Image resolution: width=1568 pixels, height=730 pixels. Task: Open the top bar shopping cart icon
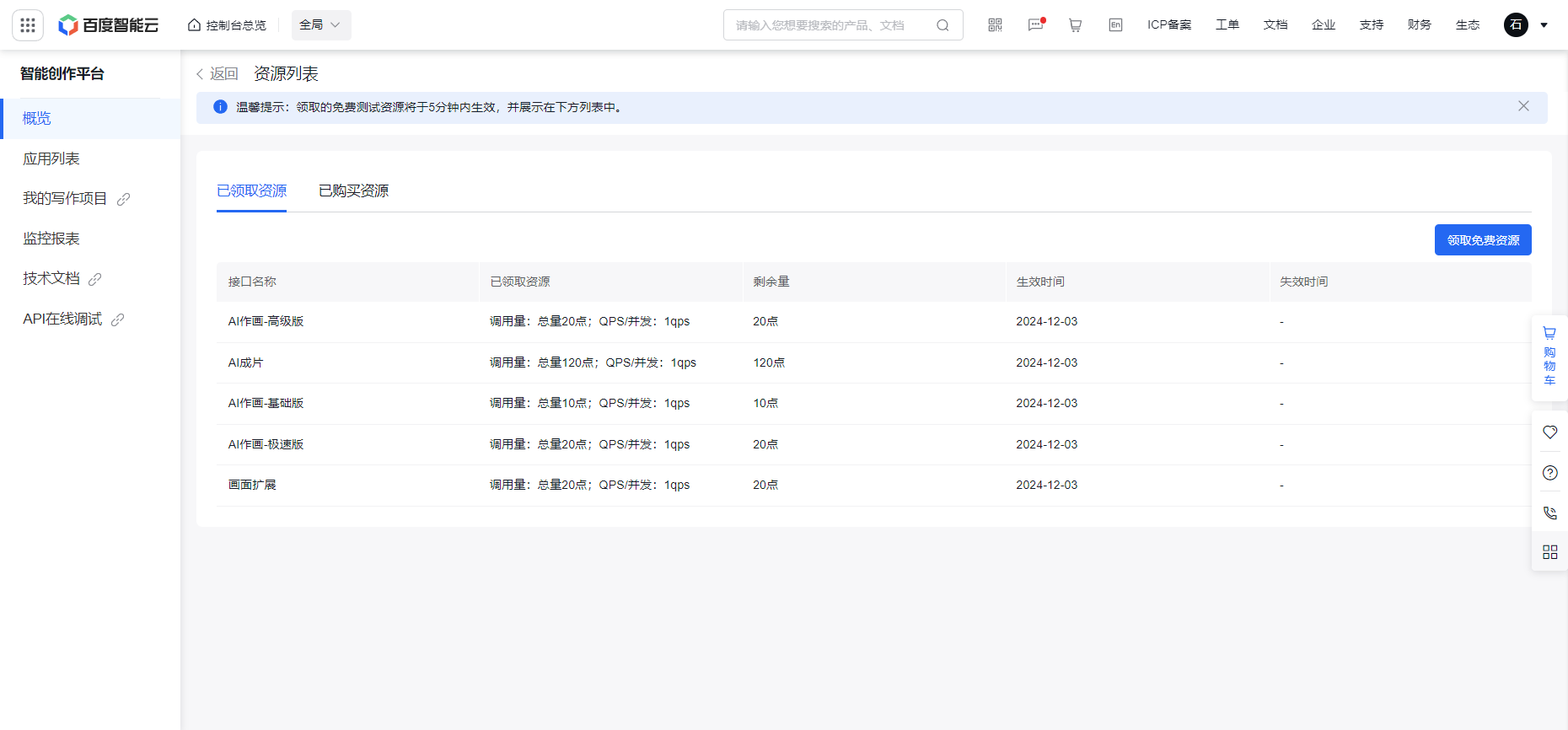tap(1075, 25)
